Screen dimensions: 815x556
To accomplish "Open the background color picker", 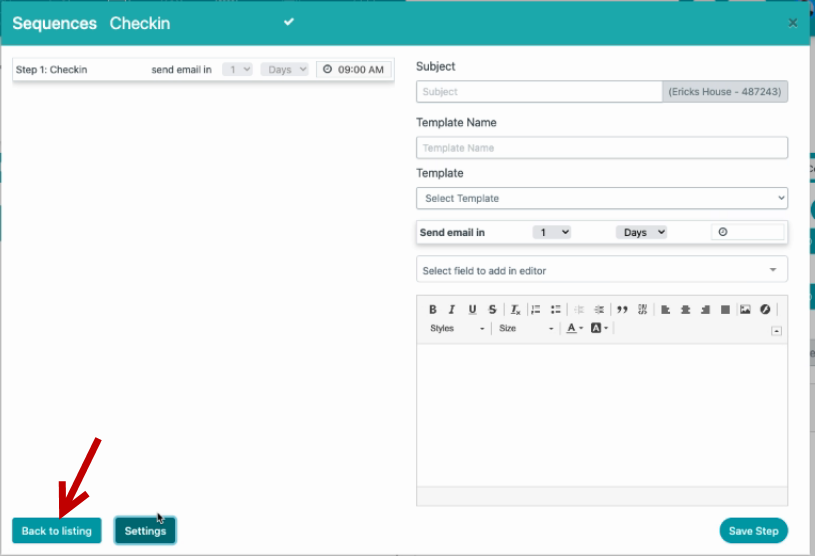I will click(599, 328).
